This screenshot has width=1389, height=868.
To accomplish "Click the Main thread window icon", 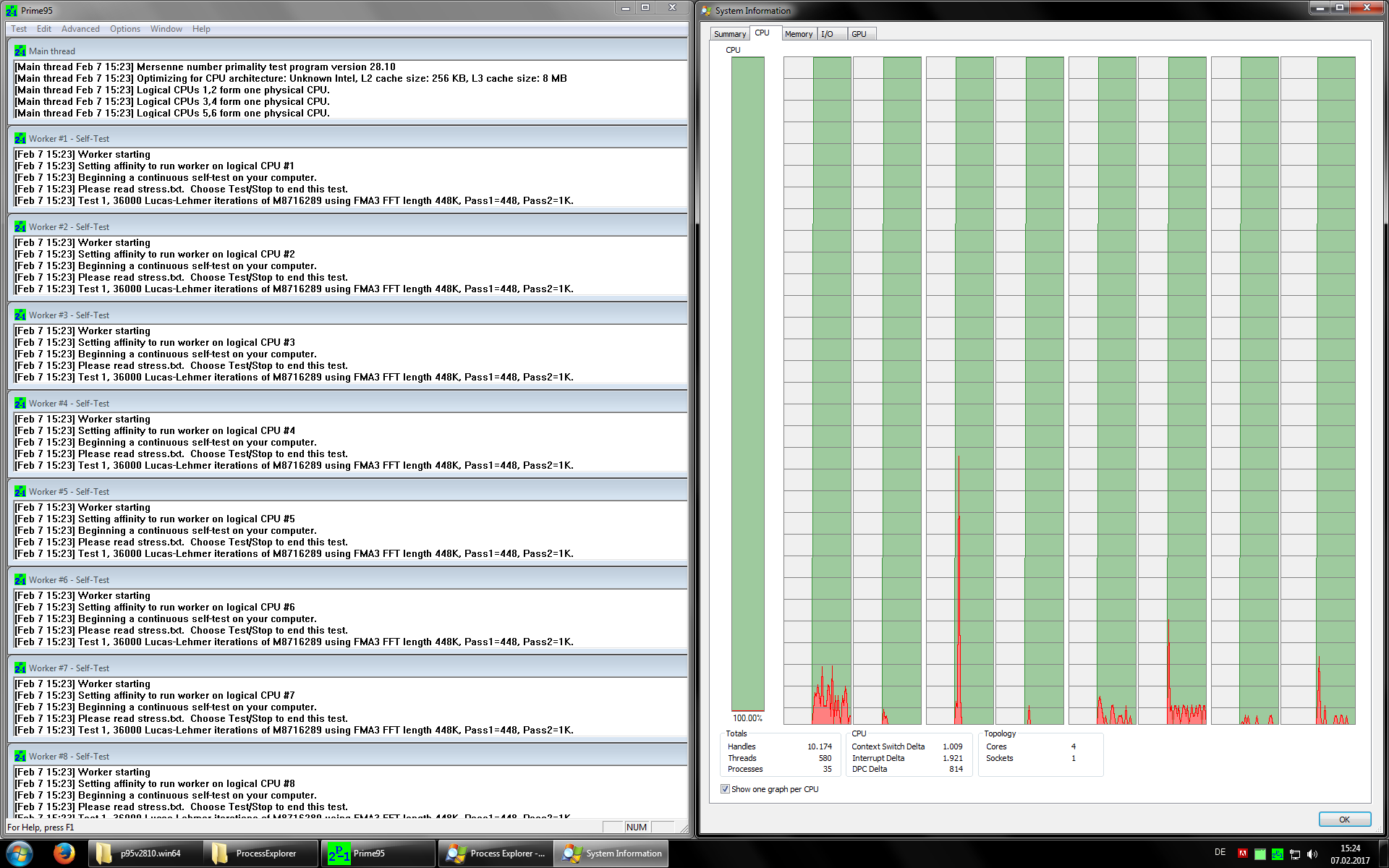I will click(20, 51).
